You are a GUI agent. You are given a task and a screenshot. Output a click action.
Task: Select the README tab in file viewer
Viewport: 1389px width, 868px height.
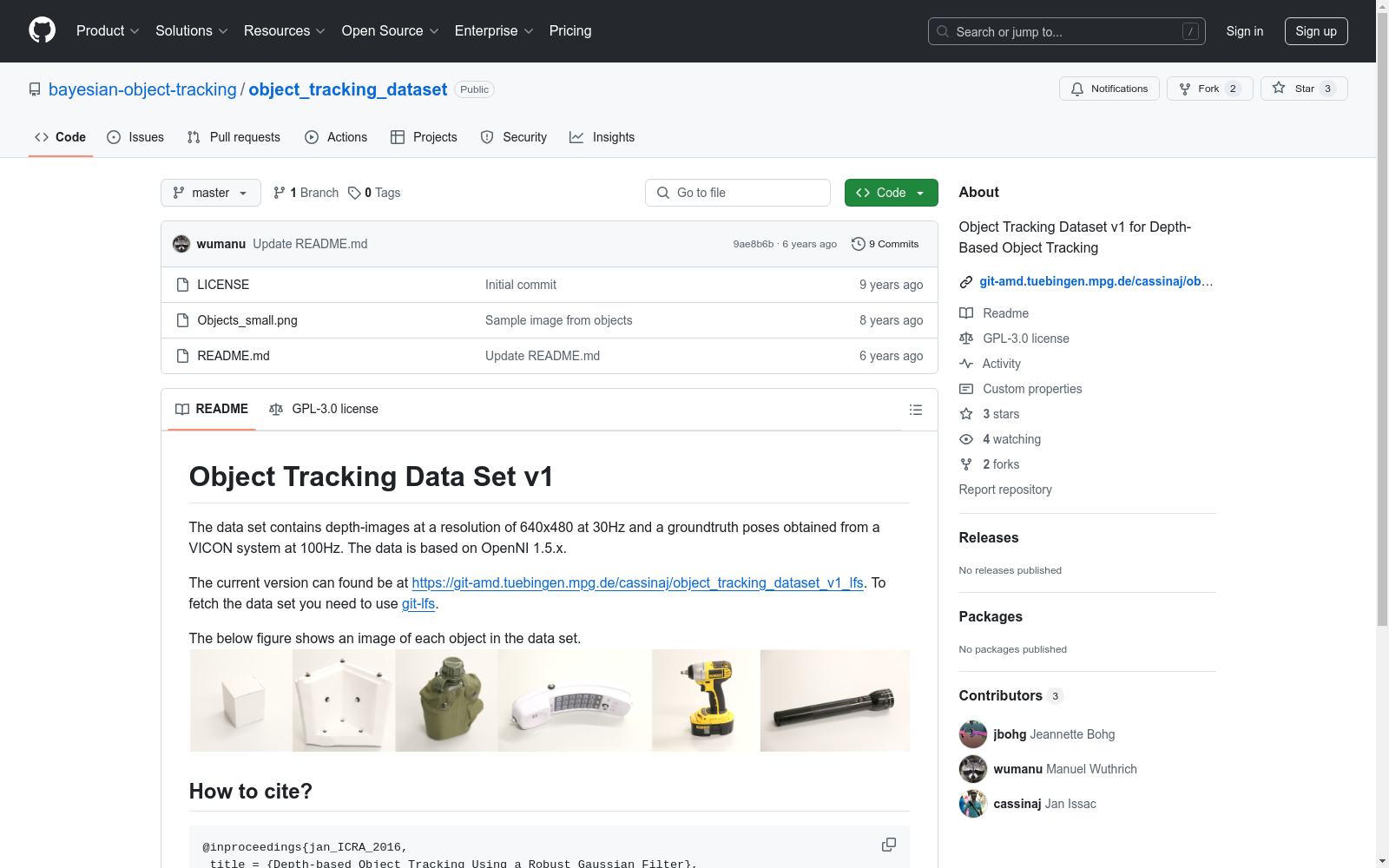coord(212,409)
